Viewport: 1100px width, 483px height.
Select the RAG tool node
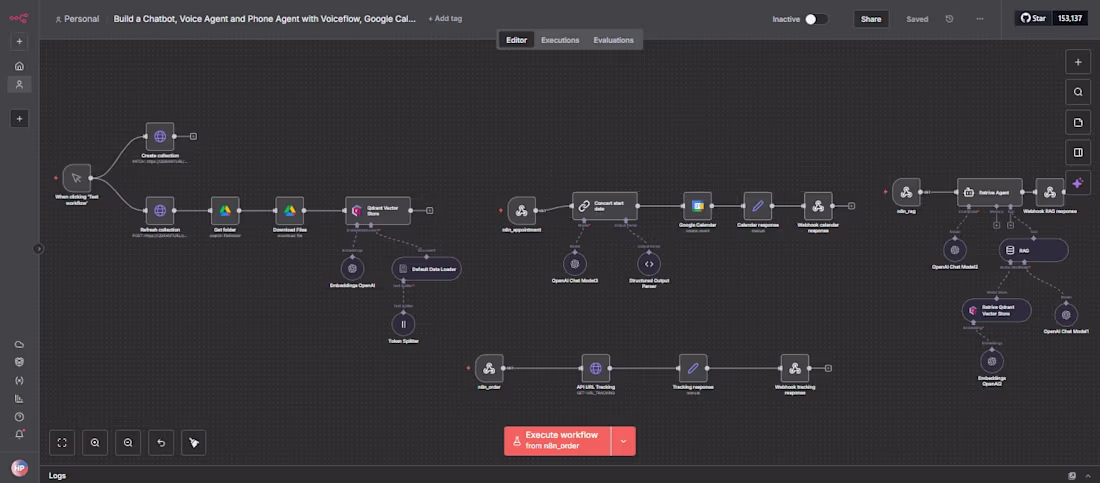click(x=1033, y=250)
